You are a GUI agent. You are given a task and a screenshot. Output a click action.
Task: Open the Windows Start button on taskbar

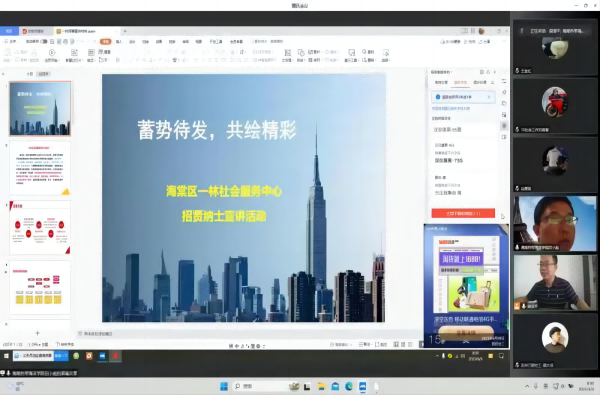[224, 386]
